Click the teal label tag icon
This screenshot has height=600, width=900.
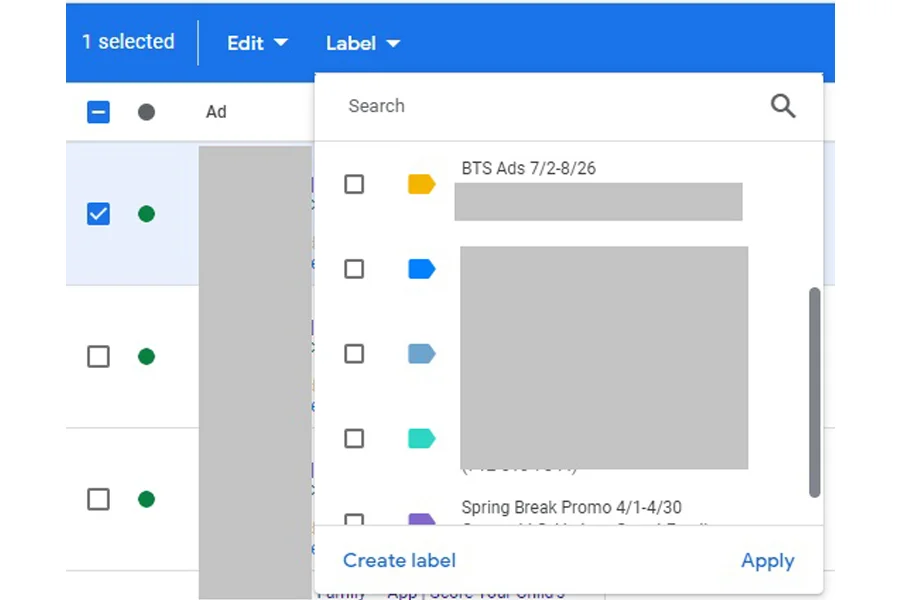[421, 439]
